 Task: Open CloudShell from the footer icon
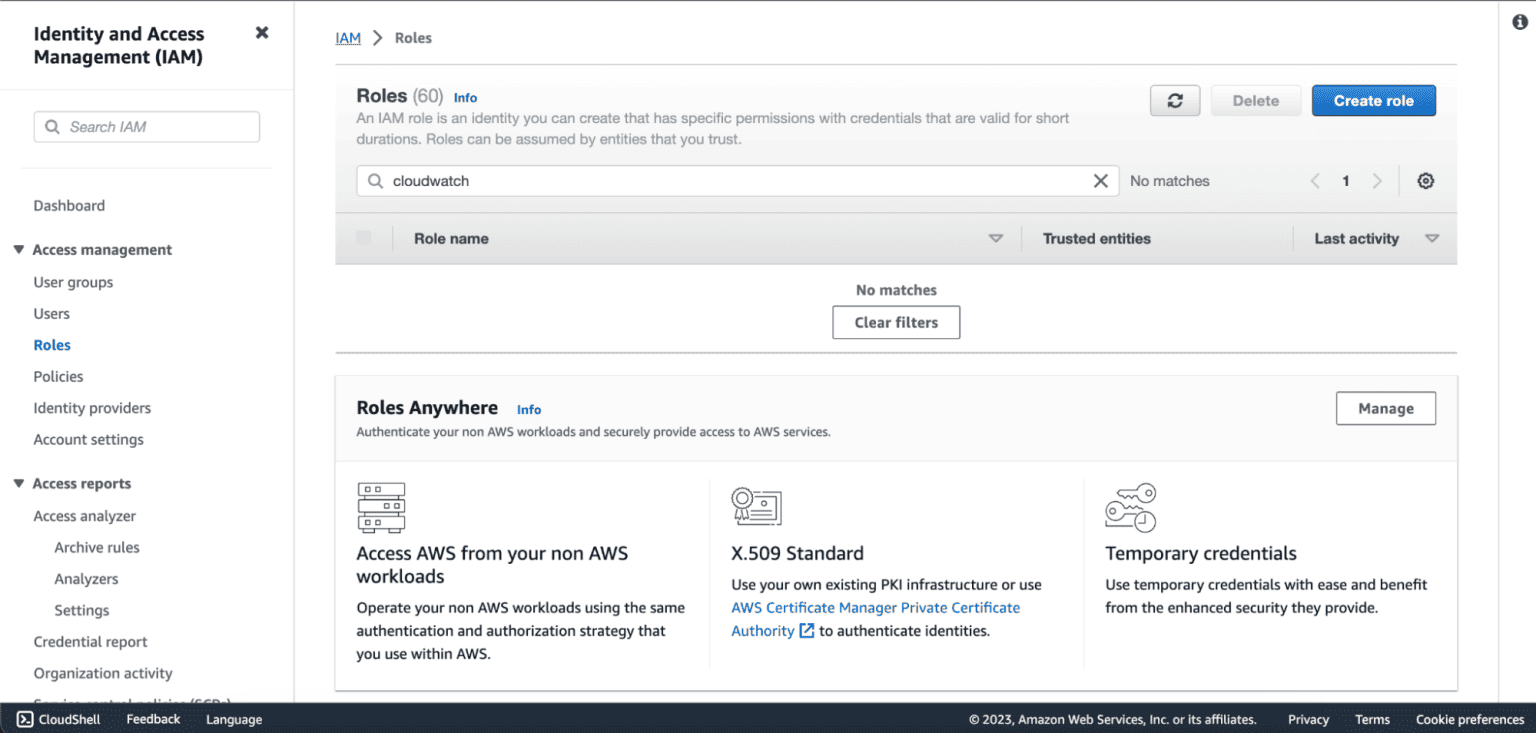(x=26, y=719)
